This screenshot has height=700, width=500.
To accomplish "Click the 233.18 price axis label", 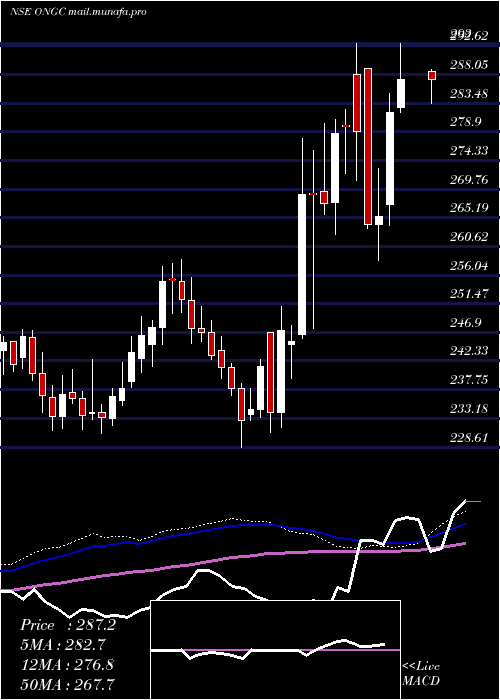I will 469,408.
